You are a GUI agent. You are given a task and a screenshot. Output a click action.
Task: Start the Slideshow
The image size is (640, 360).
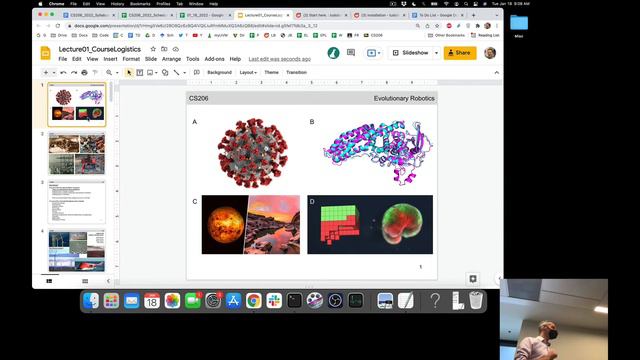point(411,53)
